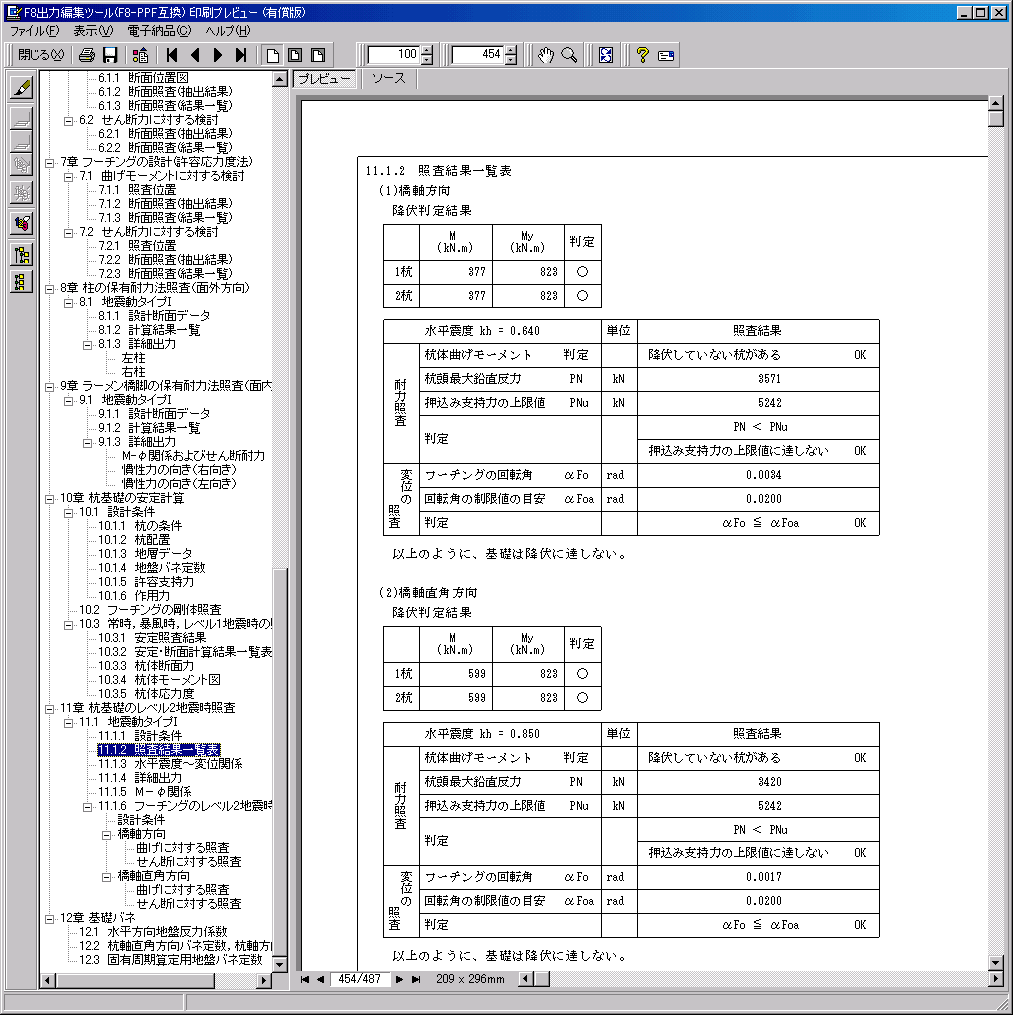Open the ヘルプ(H) menu

[x=228, y=30]
